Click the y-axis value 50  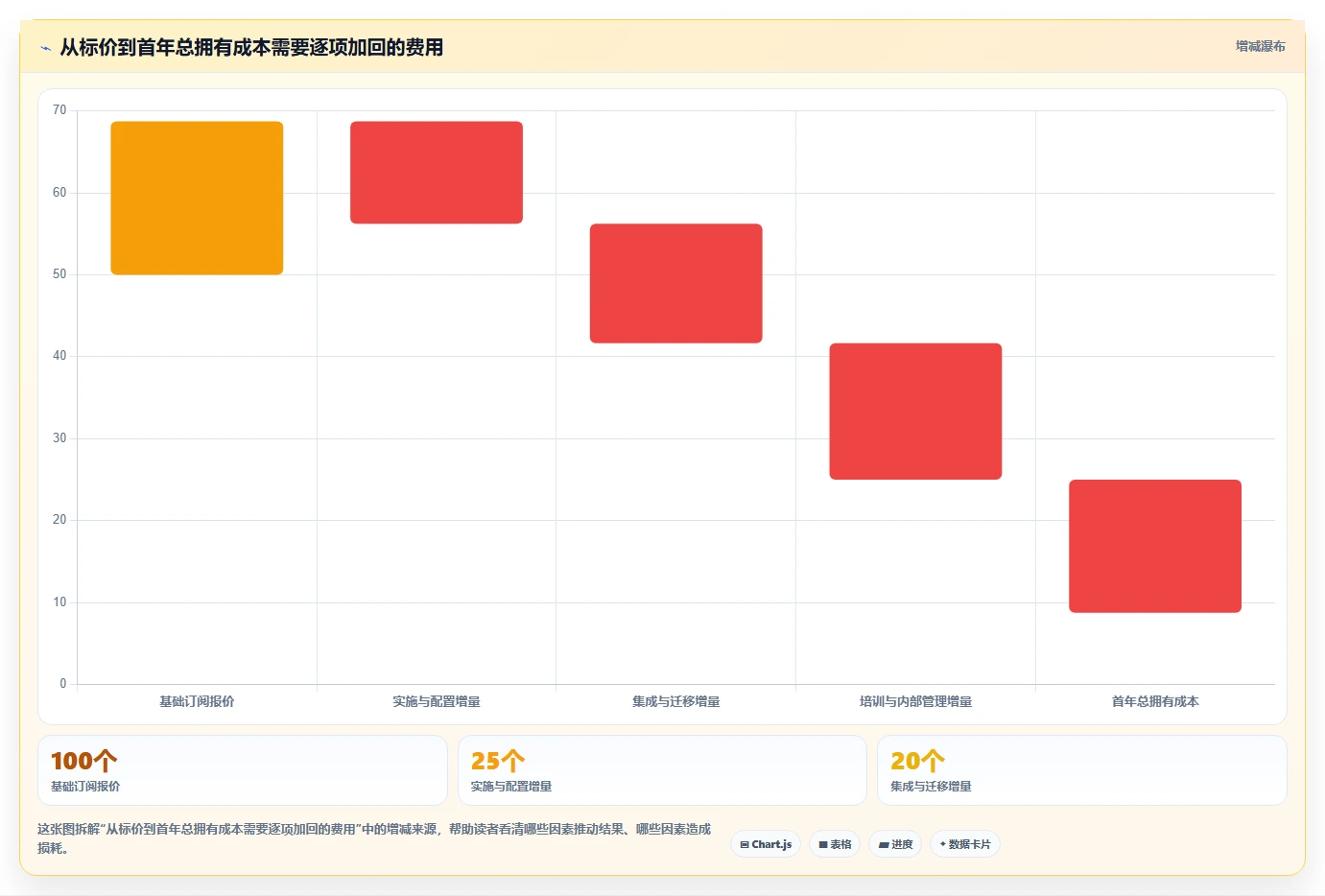pyautogui.click(x=59, y=274)
